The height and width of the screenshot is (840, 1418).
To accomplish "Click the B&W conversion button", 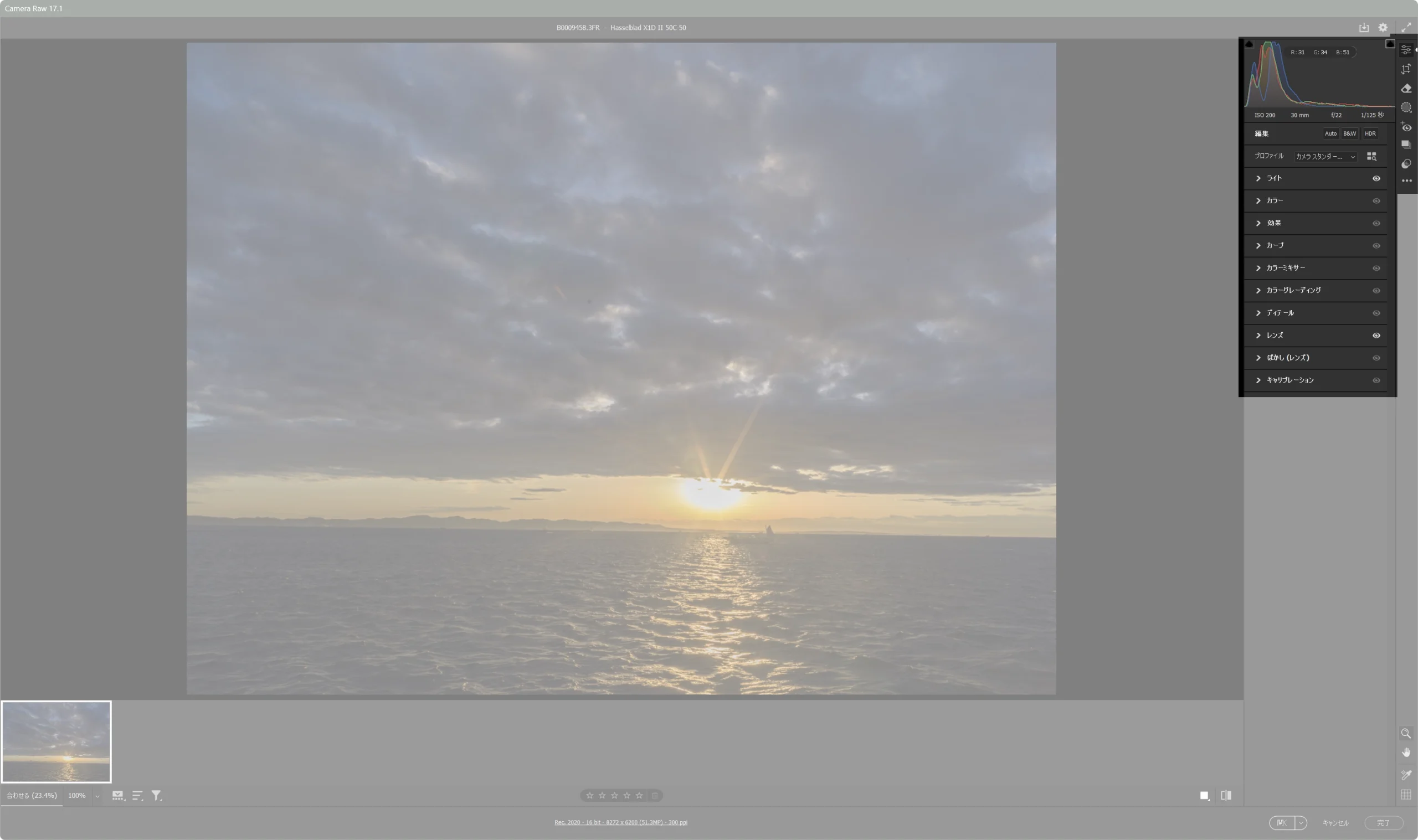I will pyautogui.click(x=1349, y=133).
